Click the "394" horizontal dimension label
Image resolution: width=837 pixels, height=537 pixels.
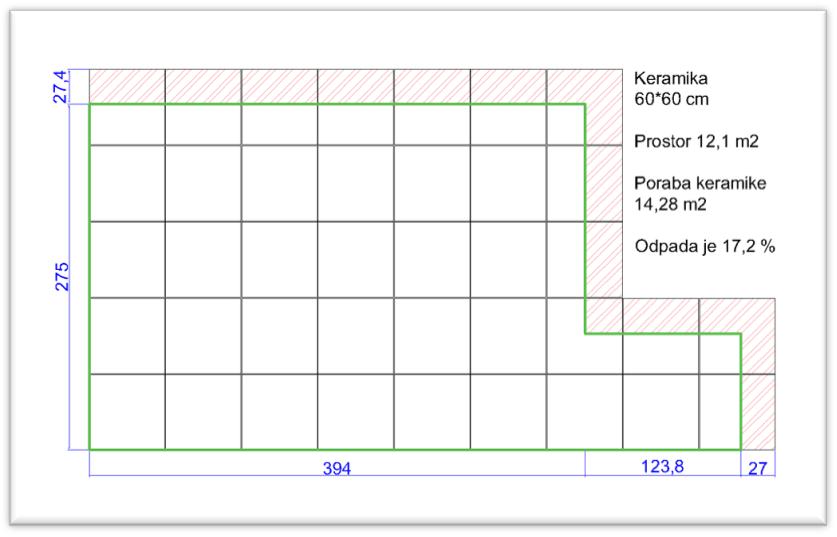click(x=336, y=467)
